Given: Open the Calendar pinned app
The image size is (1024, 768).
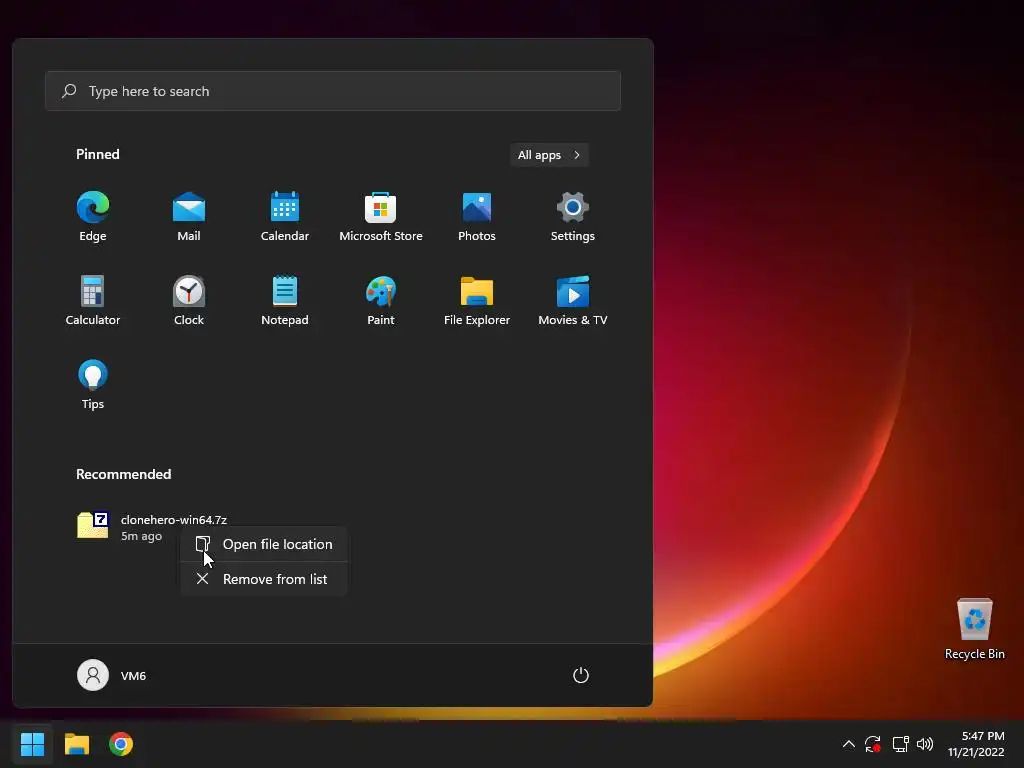Looking at the screenshot, I should tap(285, 217).
